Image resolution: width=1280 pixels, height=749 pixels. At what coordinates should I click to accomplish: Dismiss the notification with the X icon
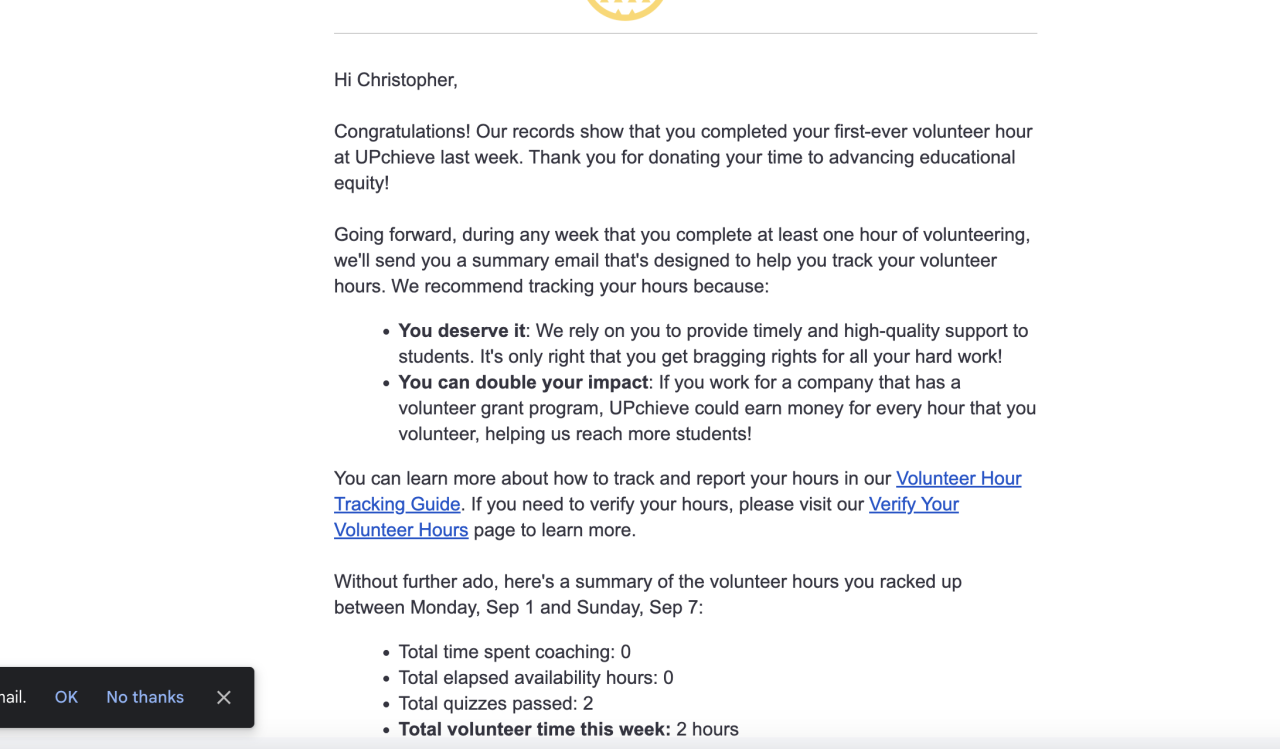224,697
